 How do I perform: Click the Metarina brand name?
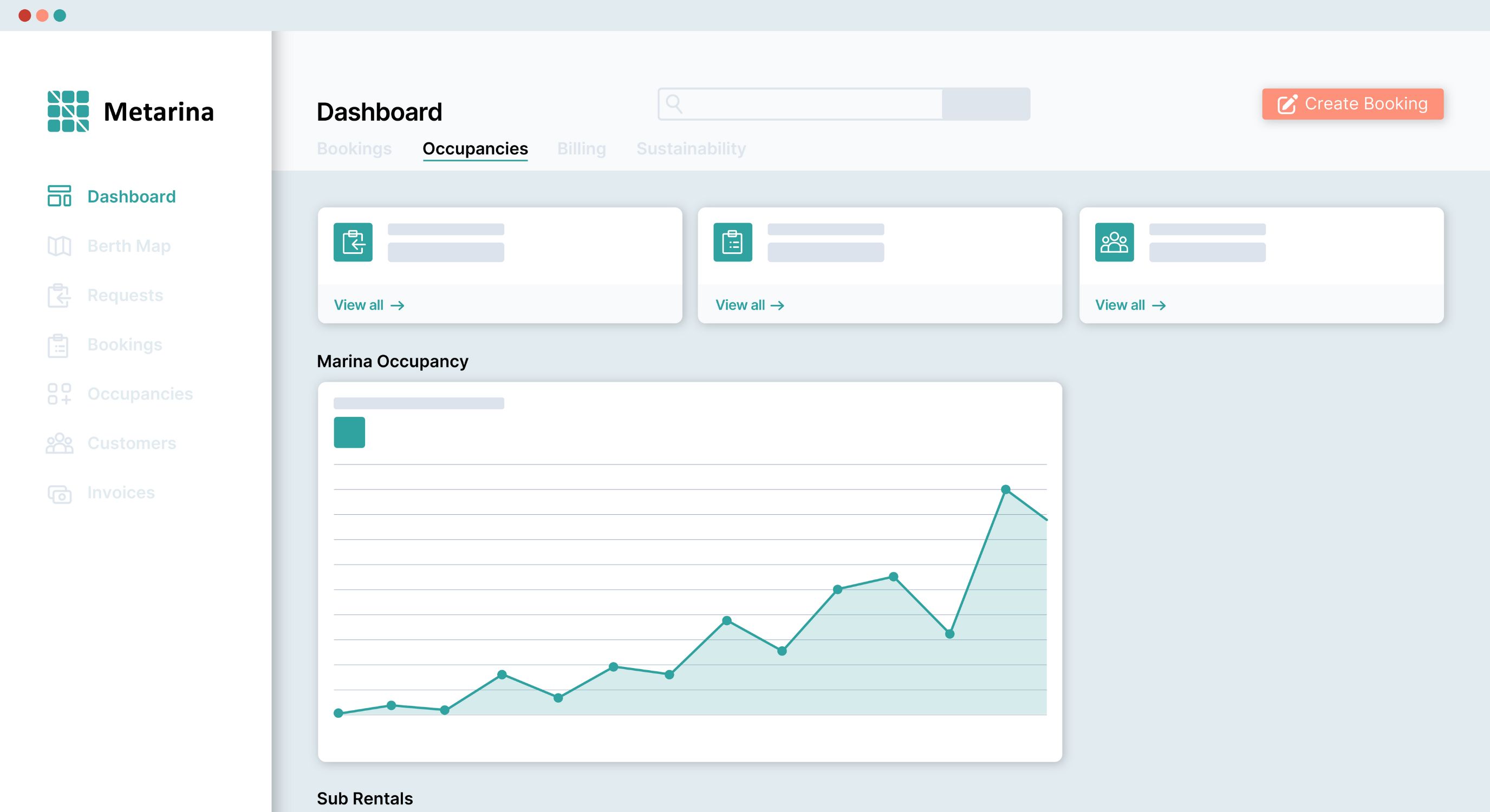tap(159, 112)
